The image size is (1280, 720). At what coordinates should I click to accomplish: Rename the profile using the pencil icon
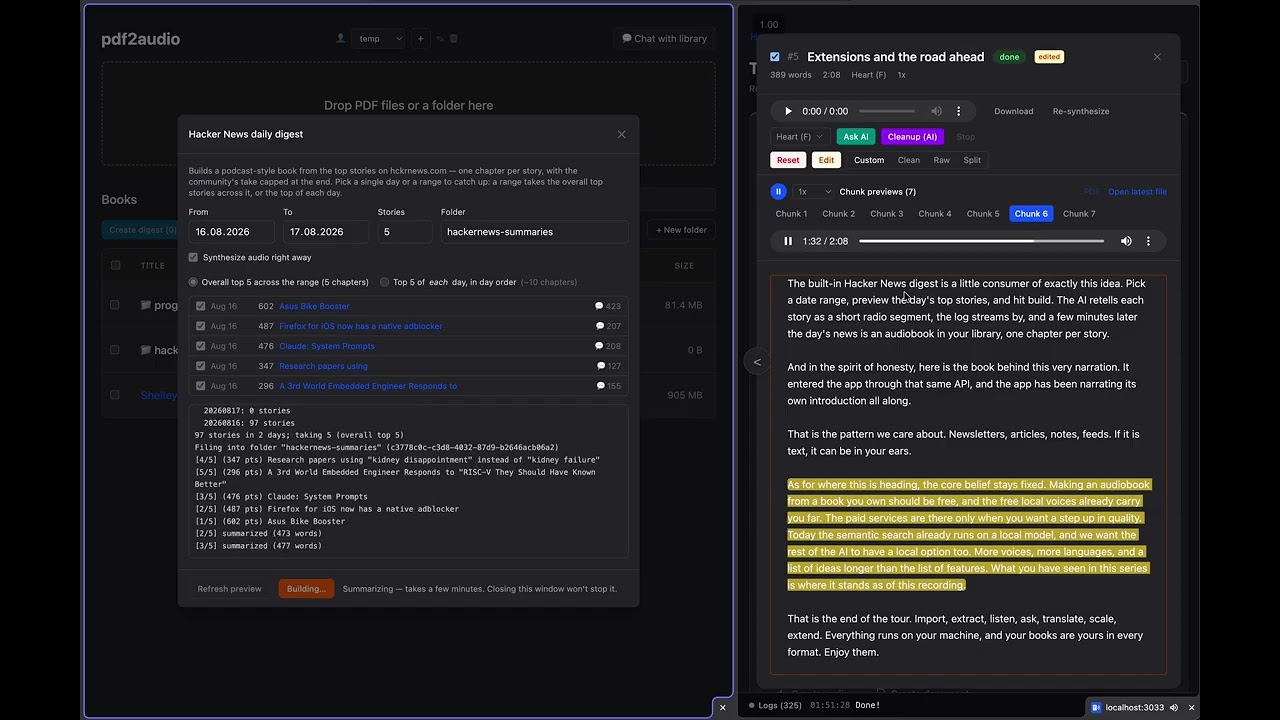pos(439,38)
